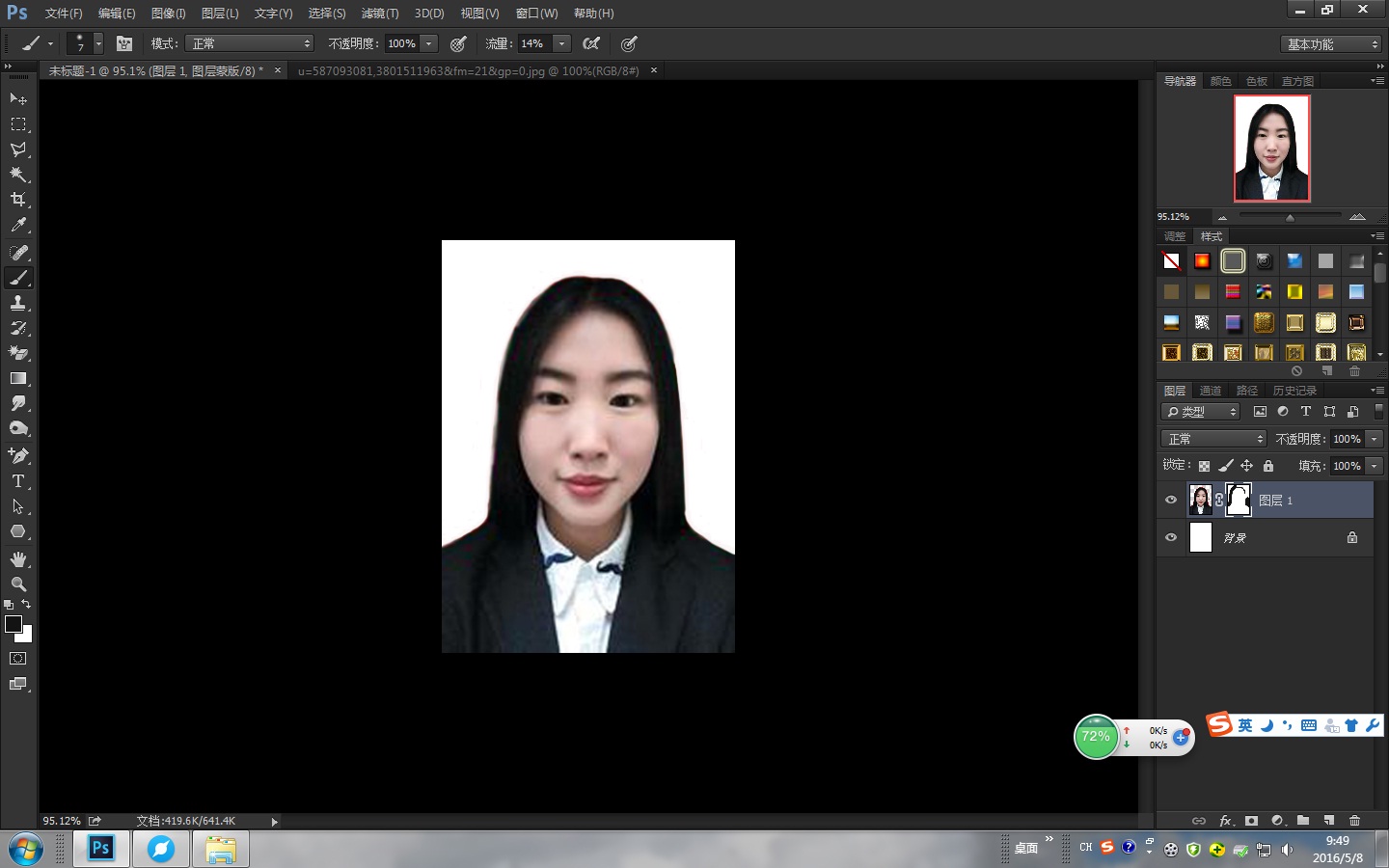
Task: Open the 图像(I) menu
Action: tap(168, 14)
